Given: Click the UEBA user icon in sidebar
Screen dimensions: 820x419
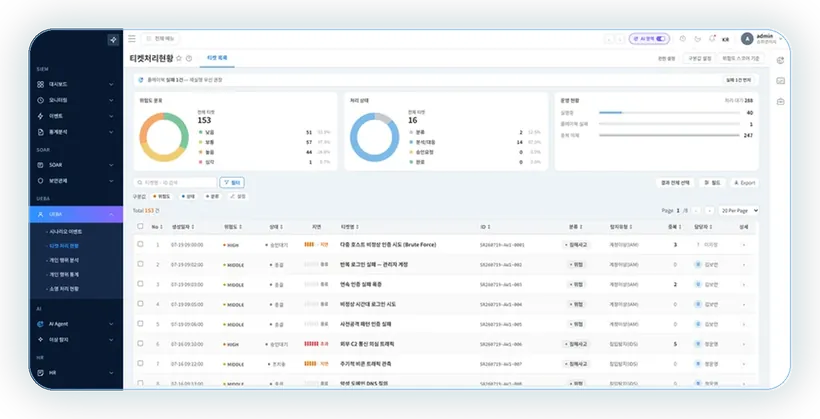Looking at the screenshot, I should pos(41,214).
